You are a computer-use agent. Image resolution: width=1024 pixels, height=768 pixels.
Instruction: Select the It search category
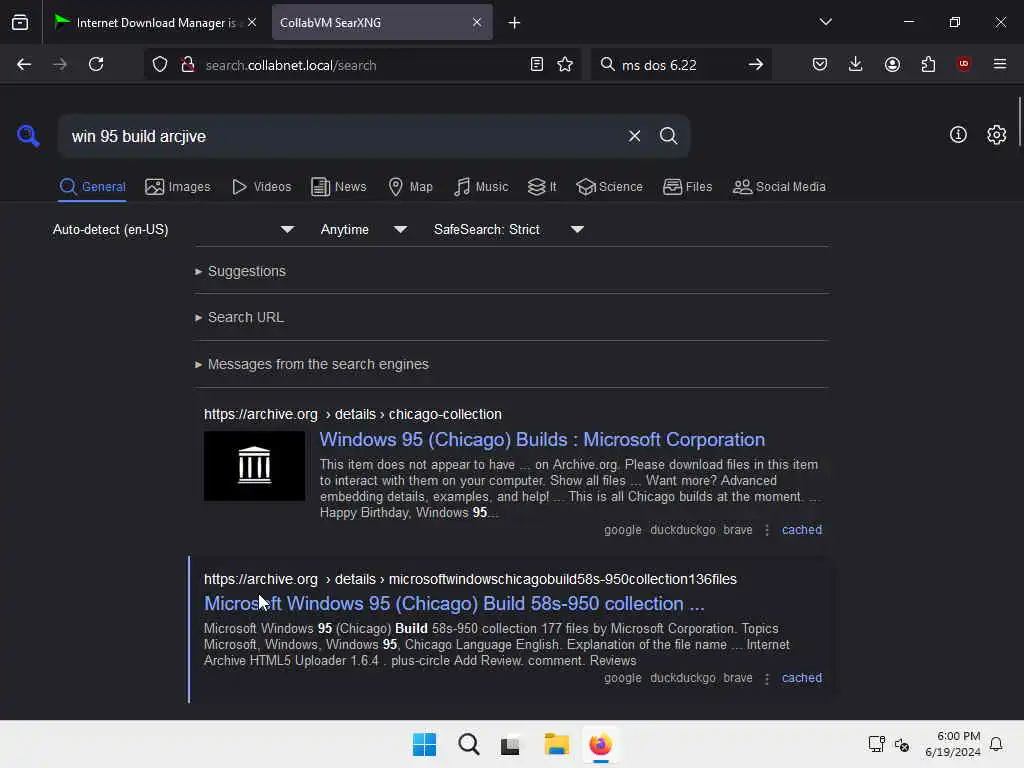click(x=542, y=187)
